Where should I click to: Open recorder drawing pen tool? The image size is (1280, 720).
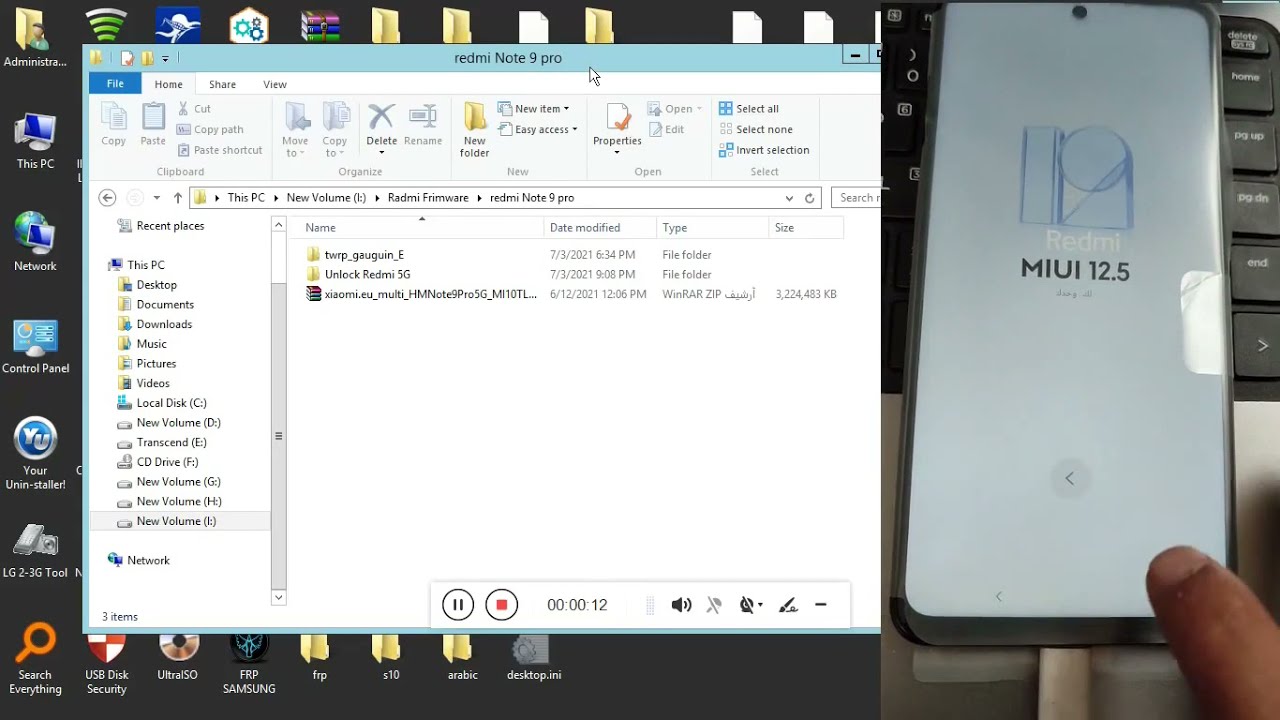point(788,605)
